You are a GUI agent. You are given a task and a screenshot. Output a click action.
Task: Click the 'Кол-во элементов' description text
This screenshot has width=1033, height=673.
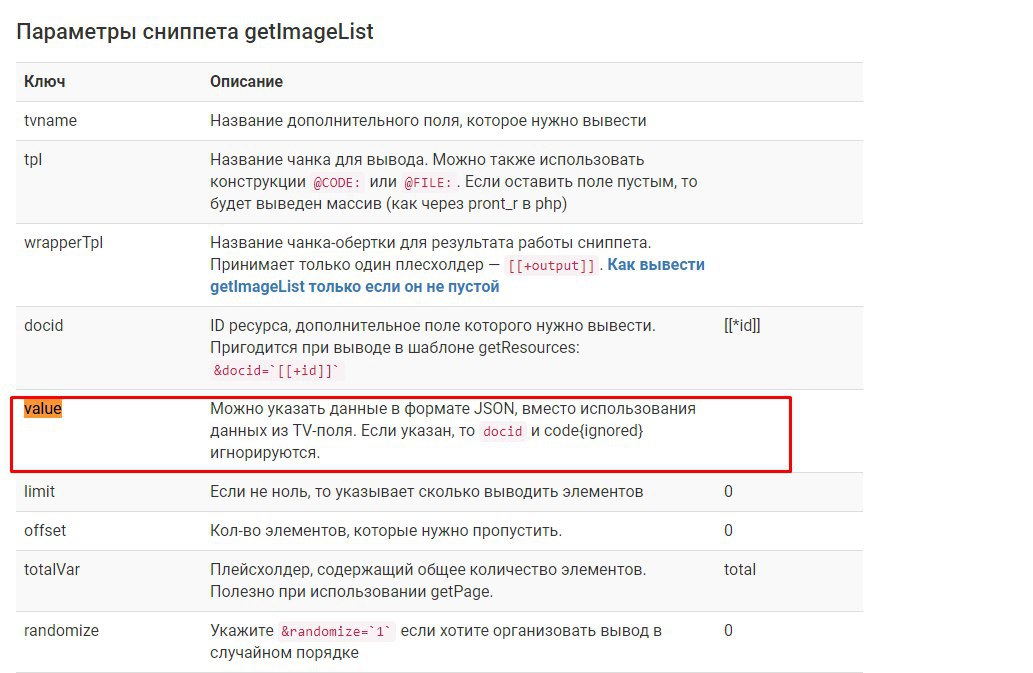click(x=386, y=530)
